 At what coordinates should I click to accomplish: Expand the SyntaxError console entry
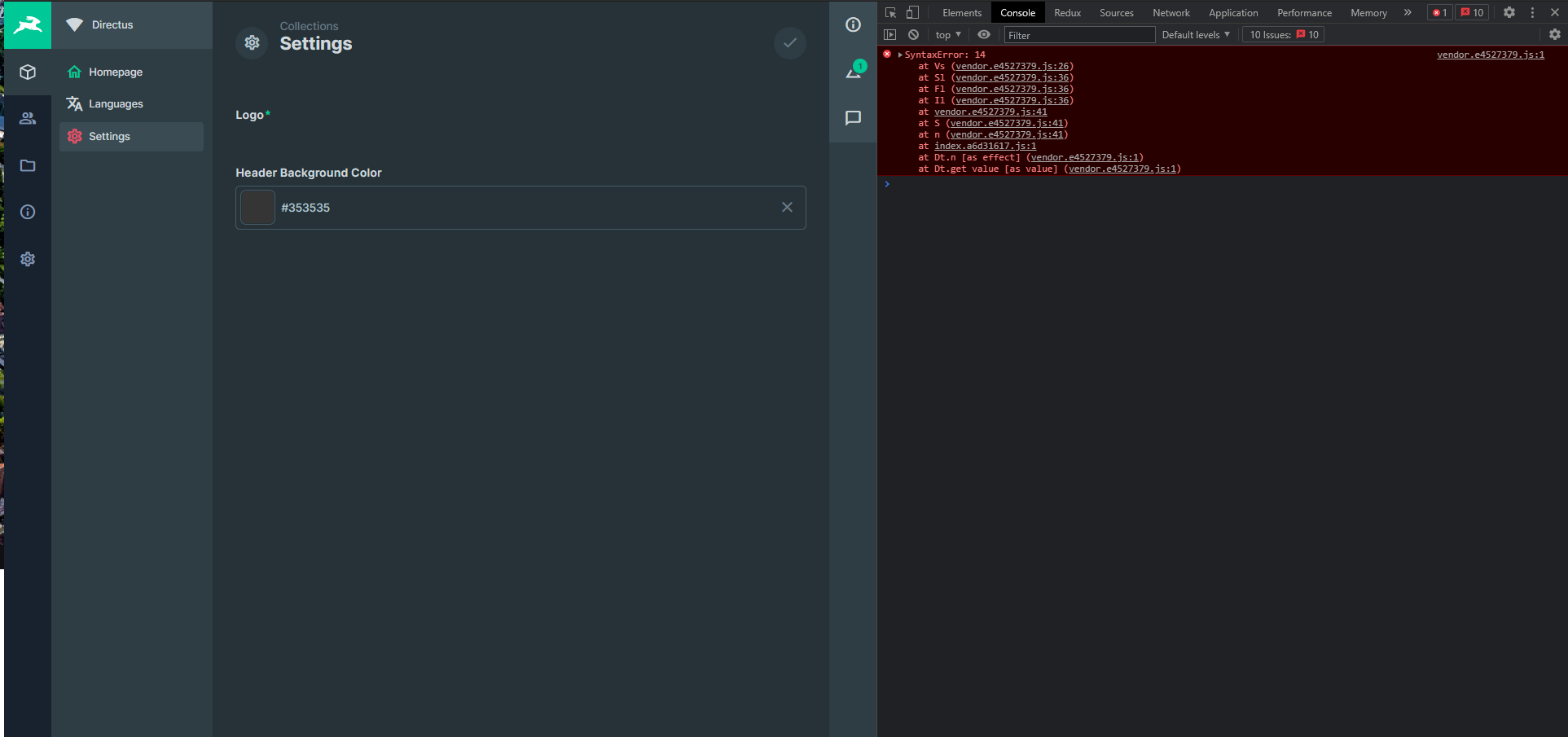pos(900,55)
